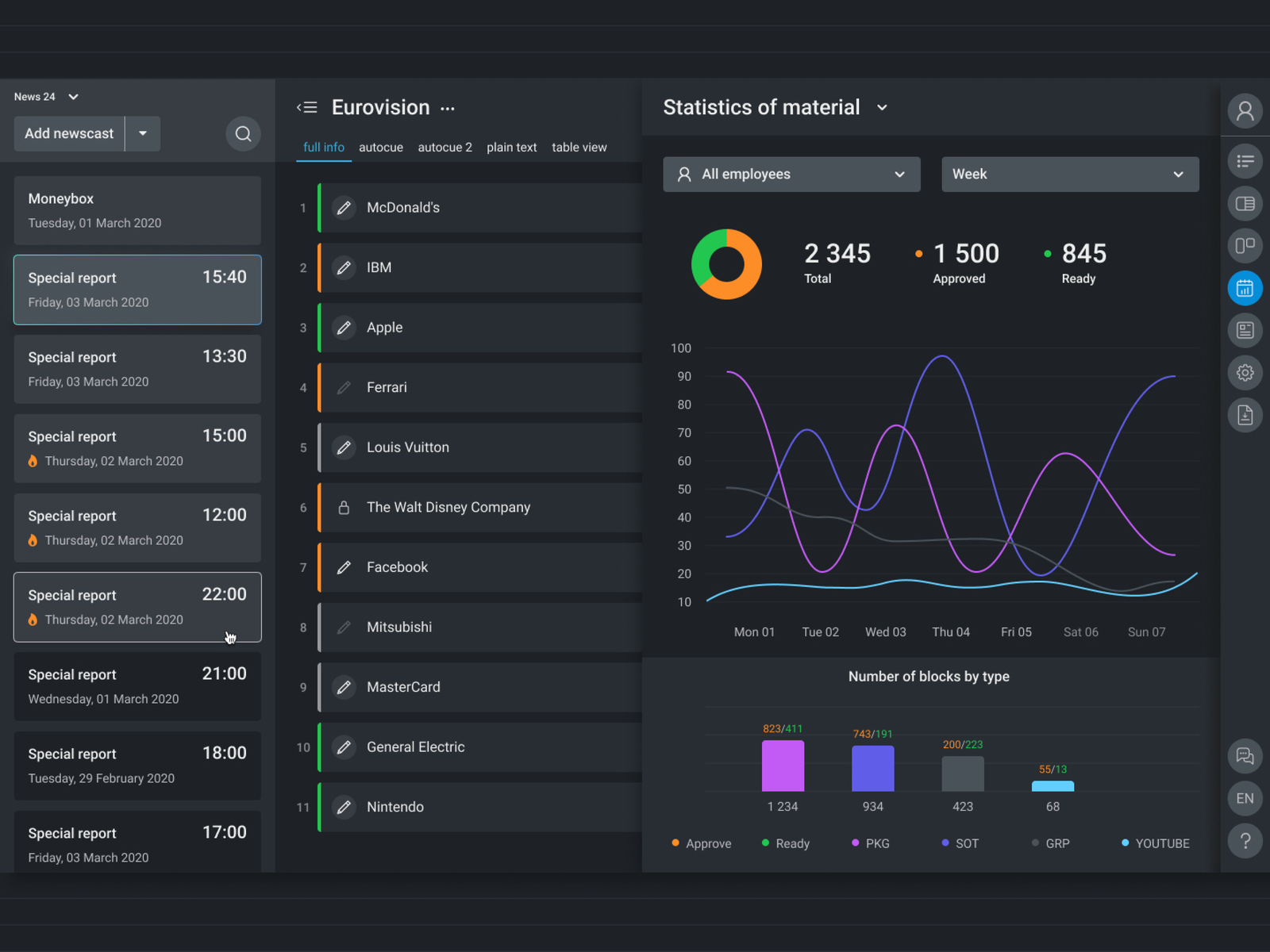Click the cyan YouTube bar 68
This screenshot has height=952, width=1270.
click(1053, 787)
